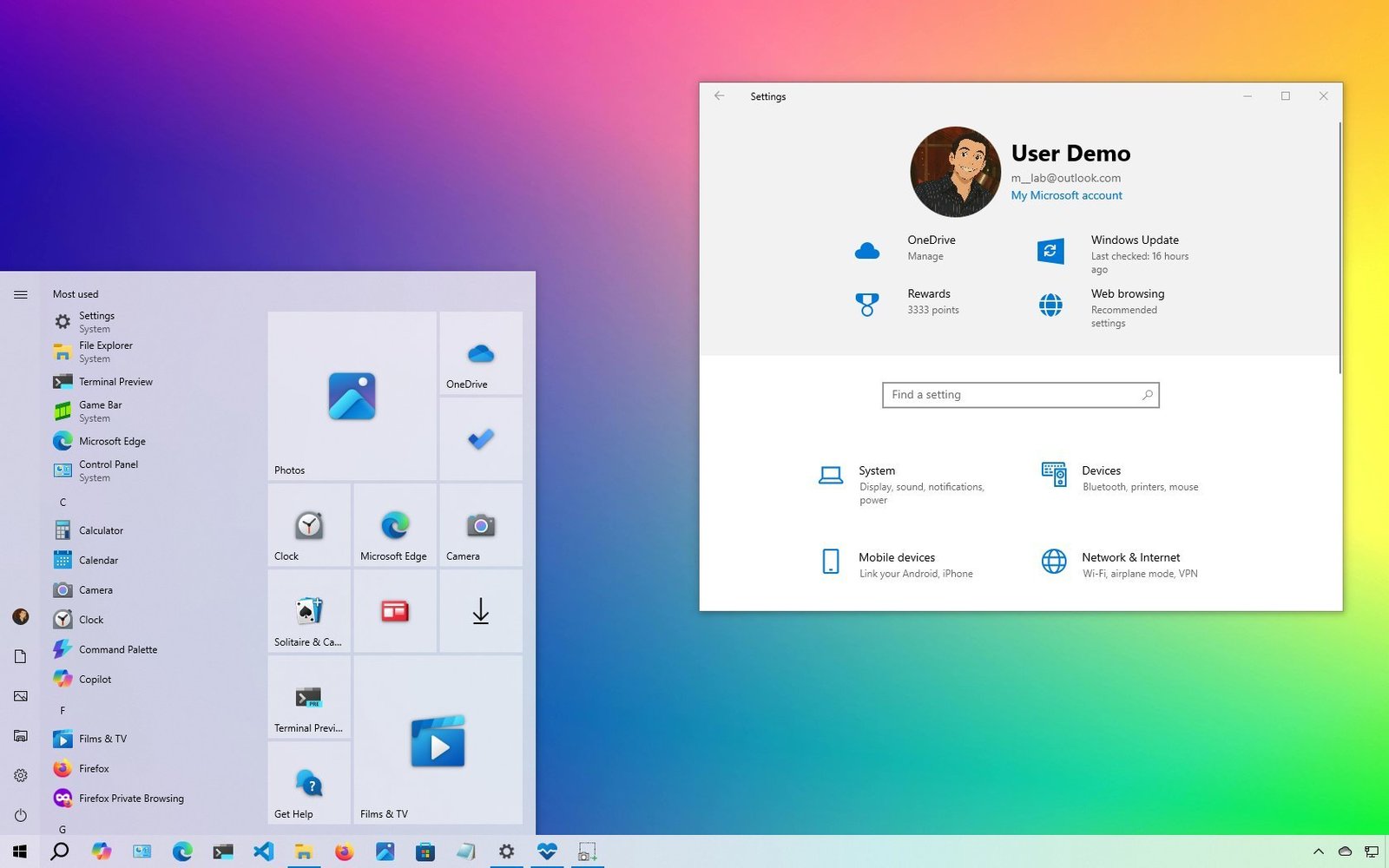Image resolution: width=1389 pixels, height=868 pixels.
Task: Click Manage under OneDrive
Action: (925, 256)
